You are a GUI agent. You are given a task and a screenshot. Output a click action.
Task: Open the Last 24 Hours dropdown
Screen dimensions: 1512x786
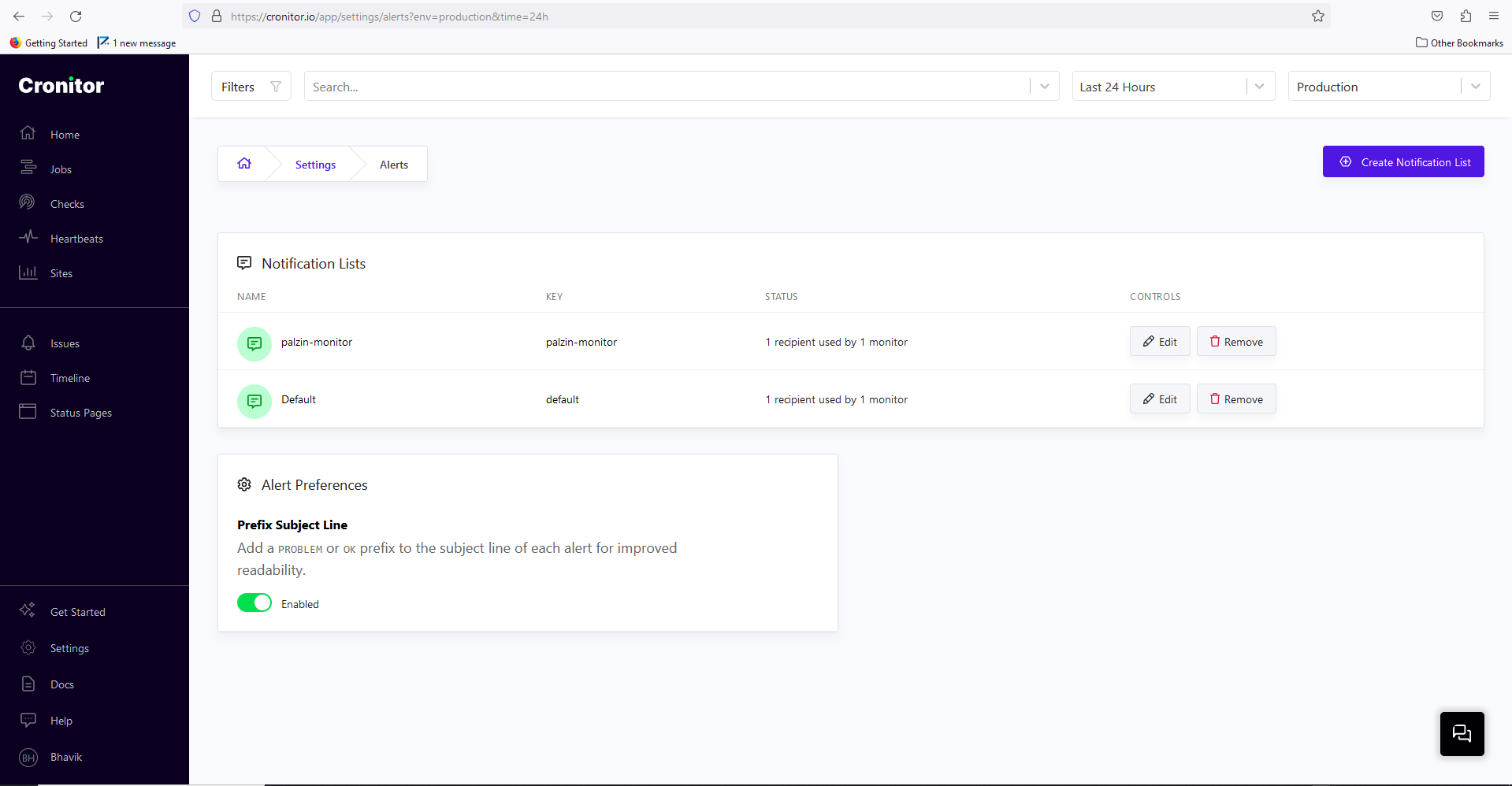coord(1173,86)
